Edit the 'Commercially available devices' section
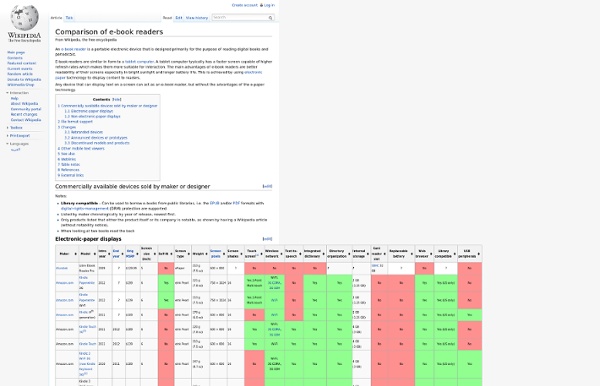Screen dimensions: 600x386 (x=267, y=186)
